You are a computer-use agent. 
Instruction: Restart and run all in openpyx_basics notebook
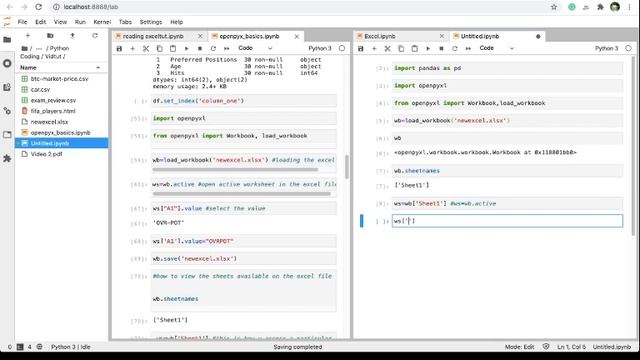click(227, 49)
